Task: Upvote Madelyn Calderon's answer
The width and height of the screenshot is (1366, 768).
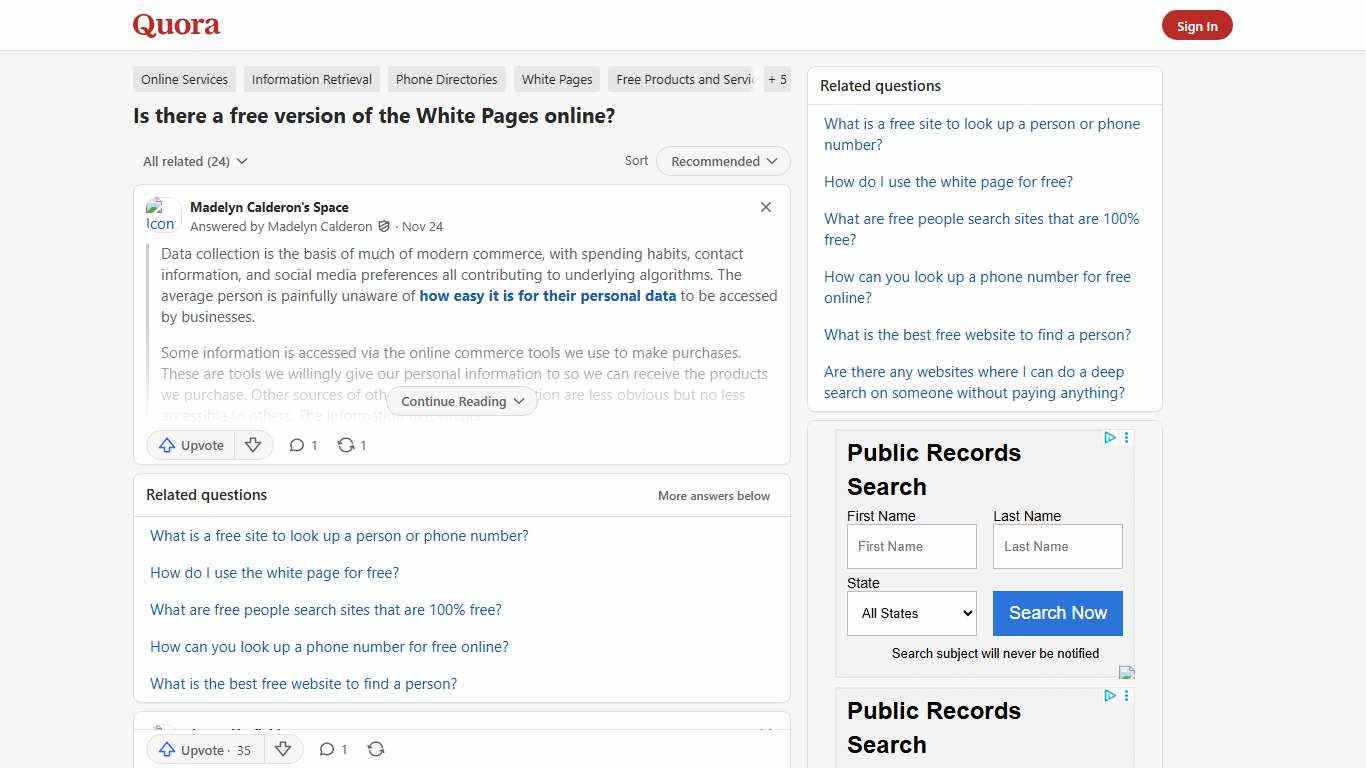Action: [x=190, y=445]
